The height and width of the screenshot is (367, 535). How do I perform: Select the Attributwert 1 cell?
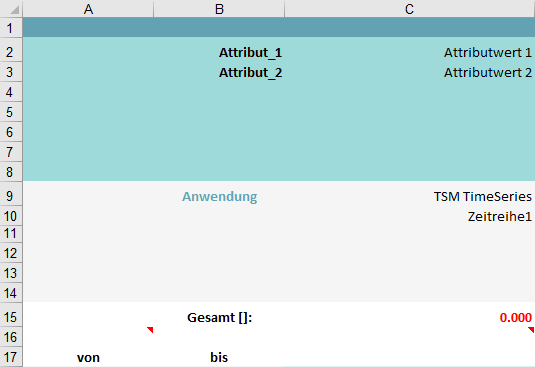409,52
